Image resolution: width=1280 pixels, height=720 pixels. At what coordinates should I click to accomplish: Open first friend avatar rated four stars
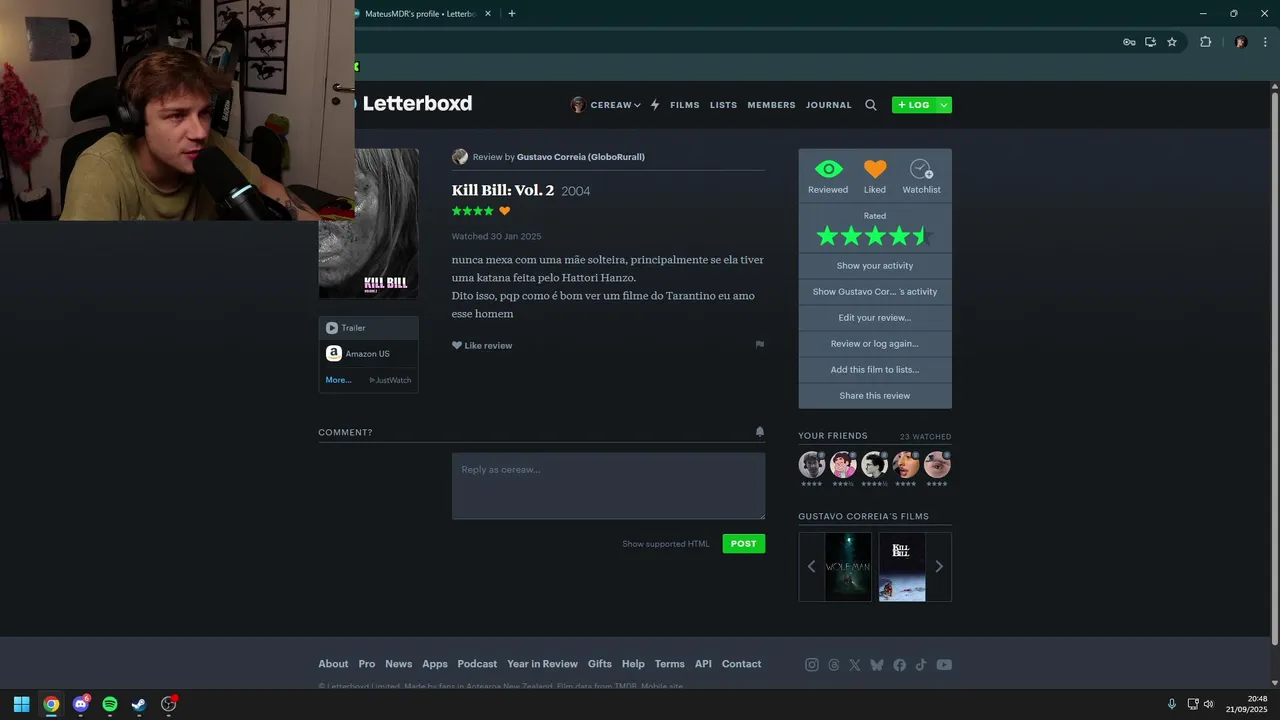click(811, 464)
